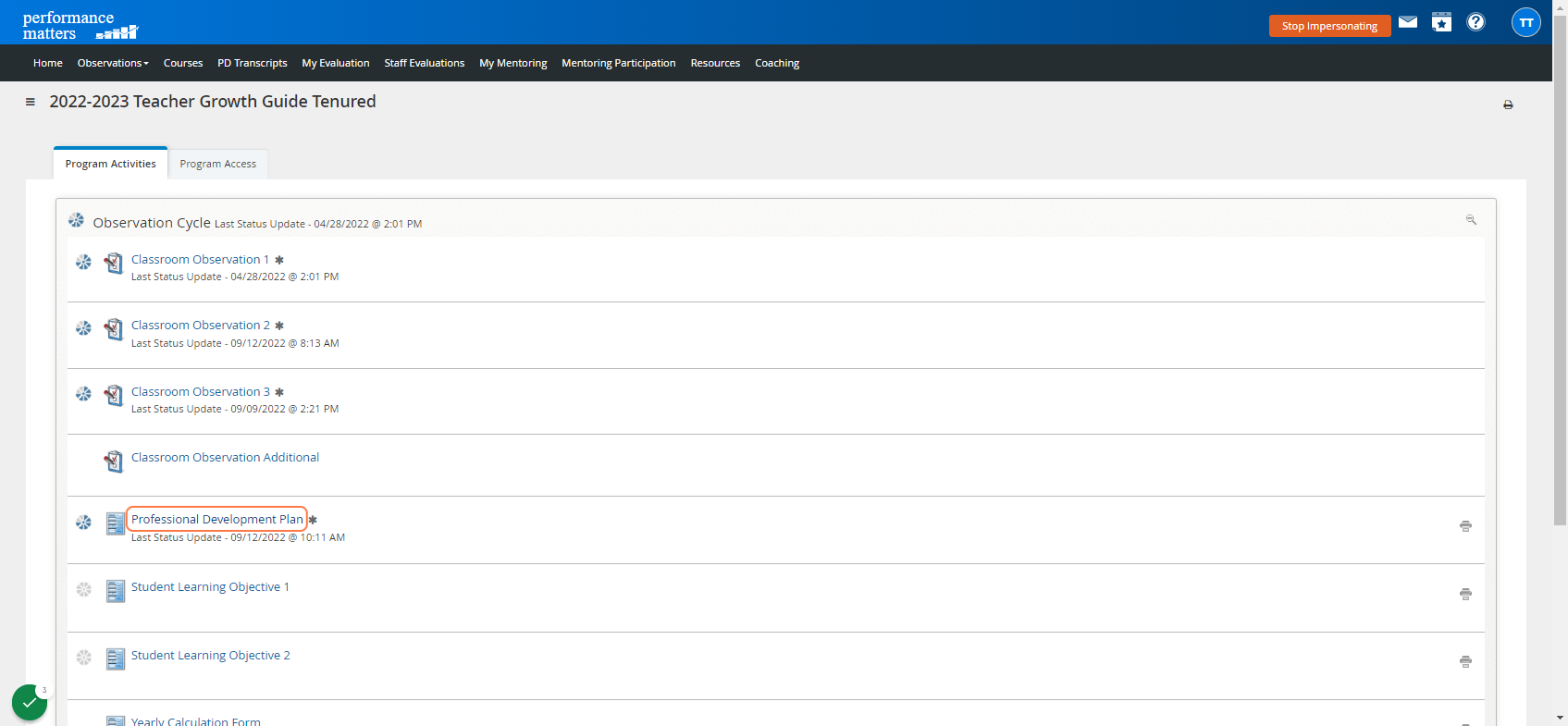
Task: Open the mail envelope icon
Action: (x=1408, y=22)
